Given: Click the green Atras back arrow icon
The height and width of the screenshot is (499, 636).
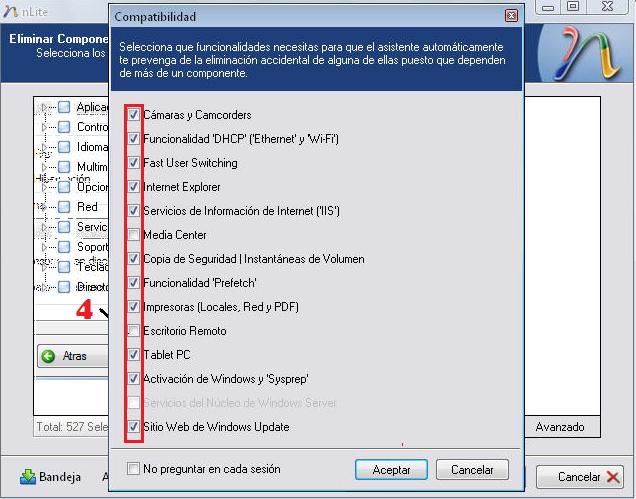Looking at the screenshot, I should tap(48, 356).
